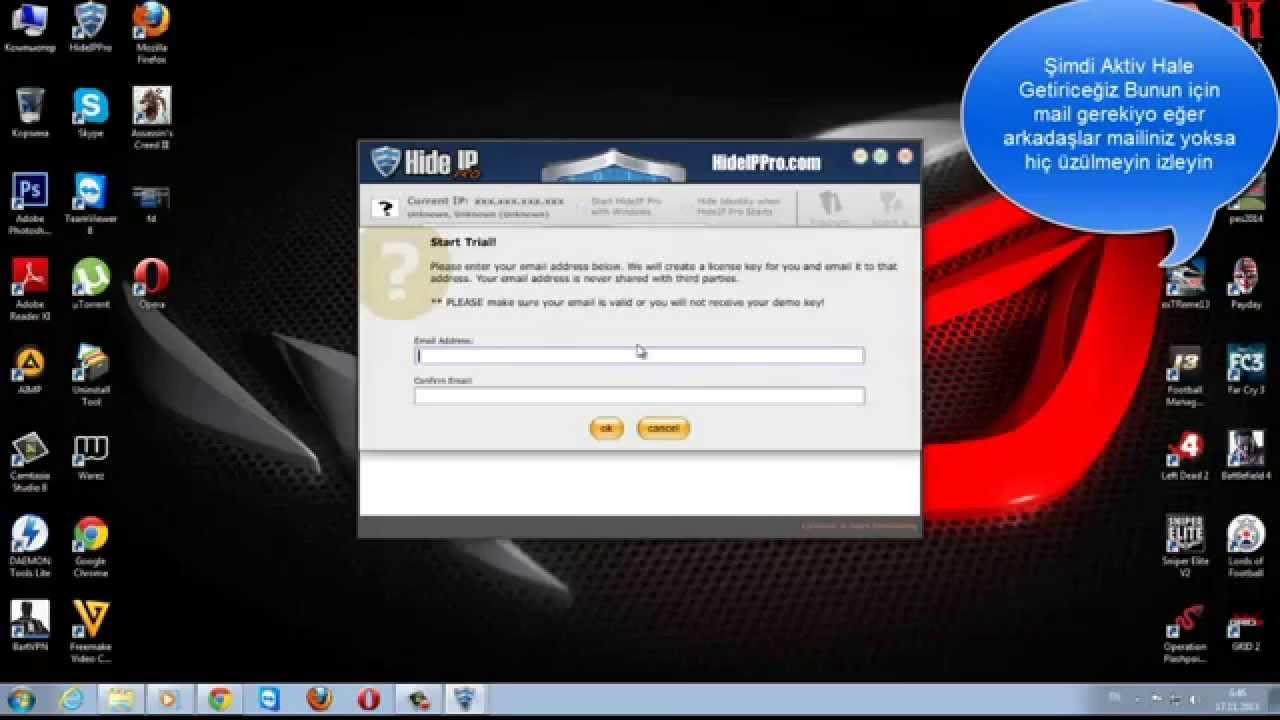Launch Sniper Elite V2 desktop shortcut
Image resolution: width=1280 pixels, height=720 pixels.
tap(1184, 547)
